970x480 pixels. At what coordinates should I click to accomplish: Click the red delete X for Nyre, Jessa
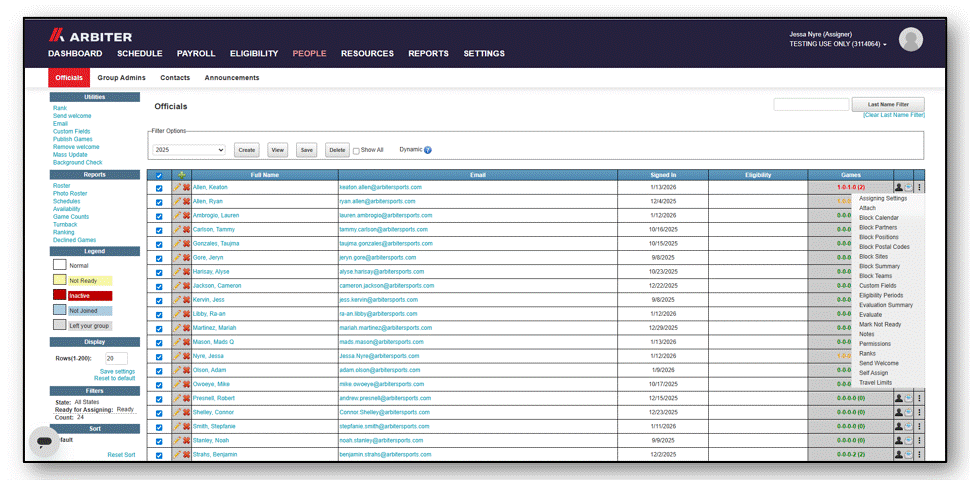186,356
